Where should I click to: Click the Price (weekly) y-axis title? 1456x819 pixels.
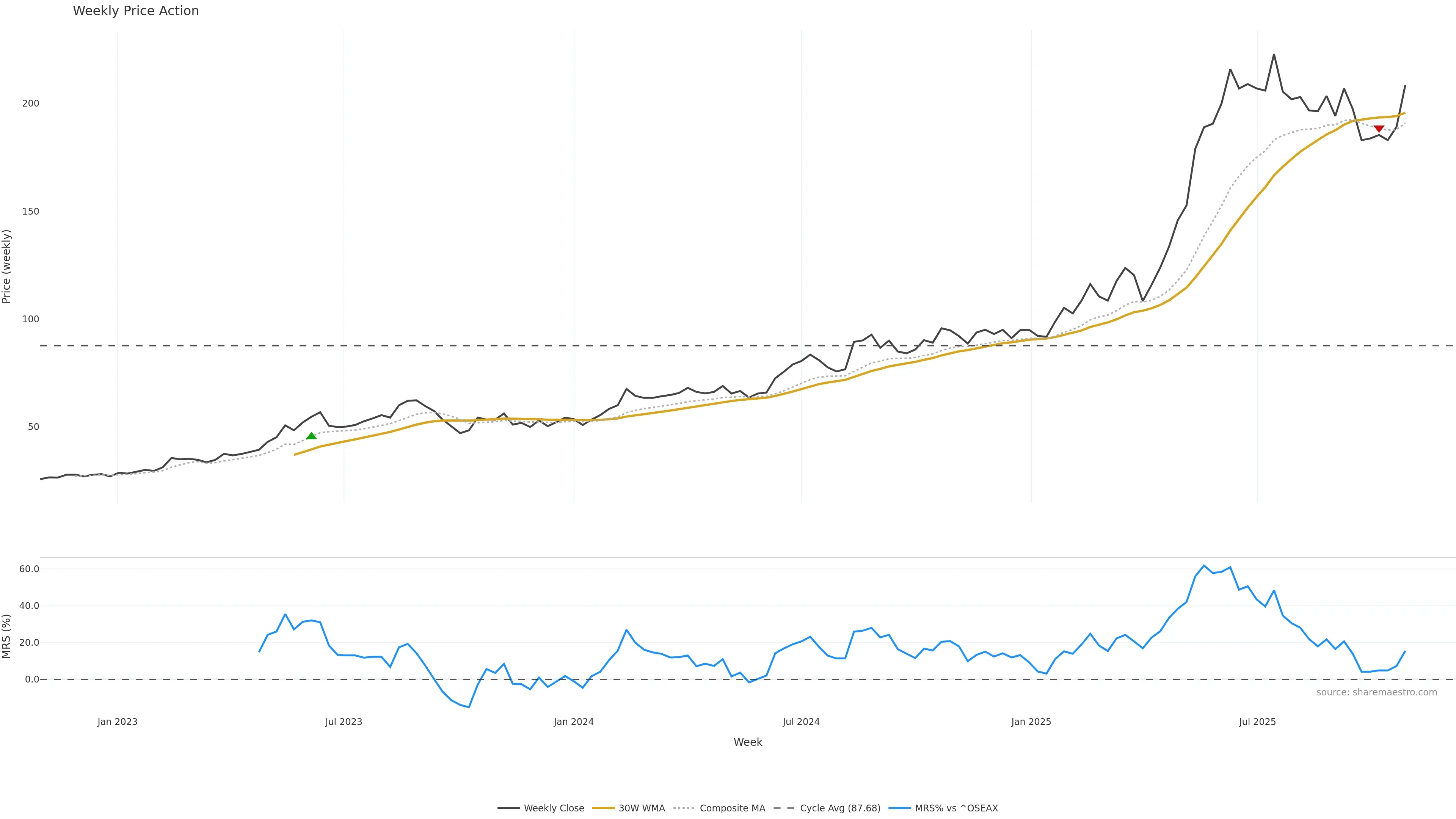click(x=7, y=266)
